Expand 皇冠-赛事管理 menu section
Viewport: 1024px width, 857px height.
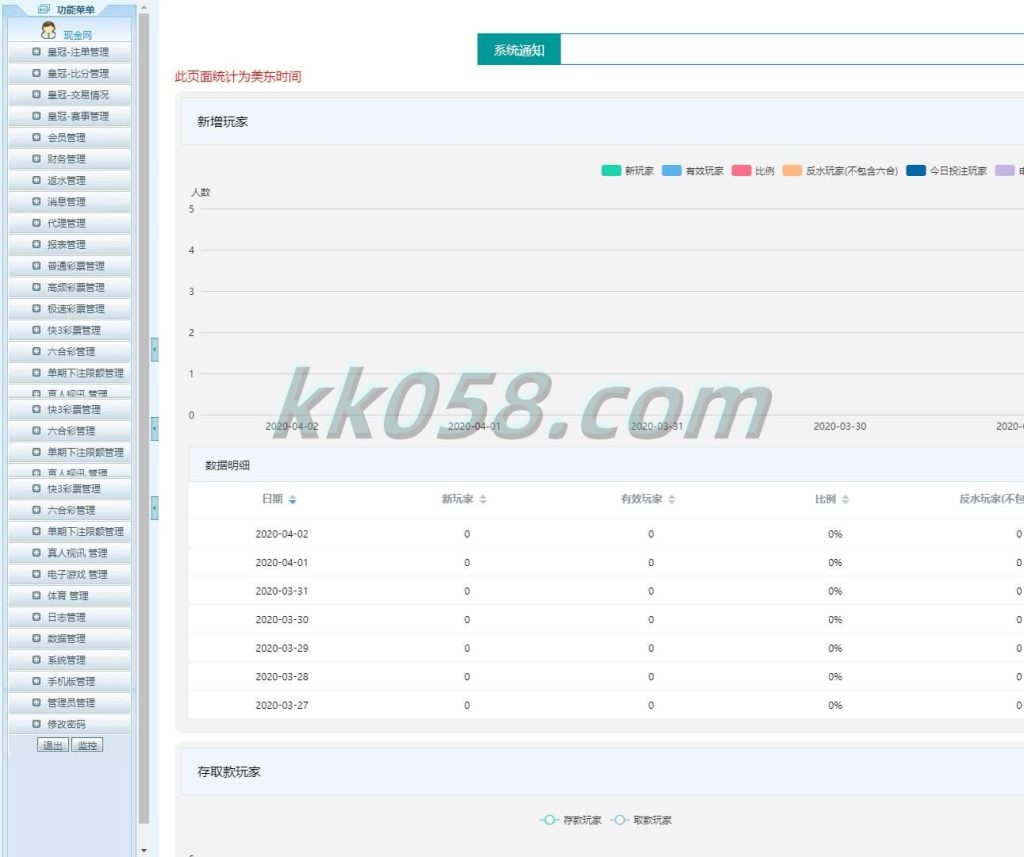70,116
